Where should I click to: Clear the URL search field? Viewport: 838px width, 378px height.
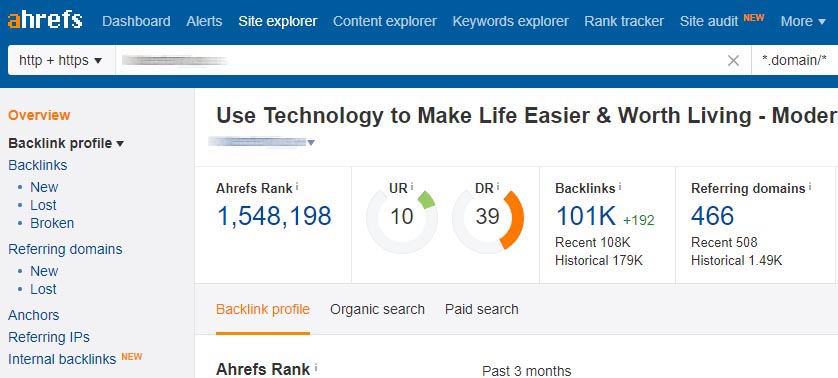tap(733, 60)
